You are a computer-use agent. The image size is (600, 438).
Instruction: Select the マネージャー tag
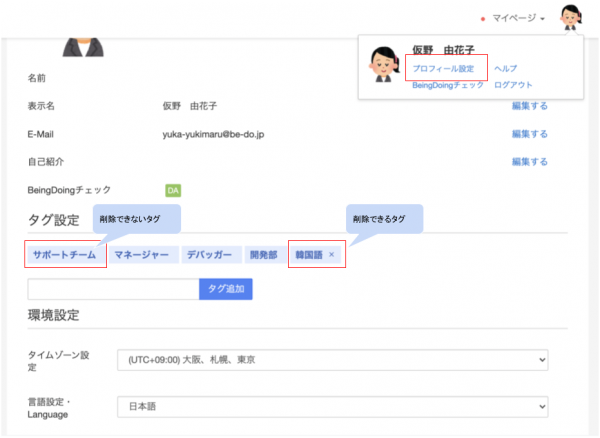[144, 255]
